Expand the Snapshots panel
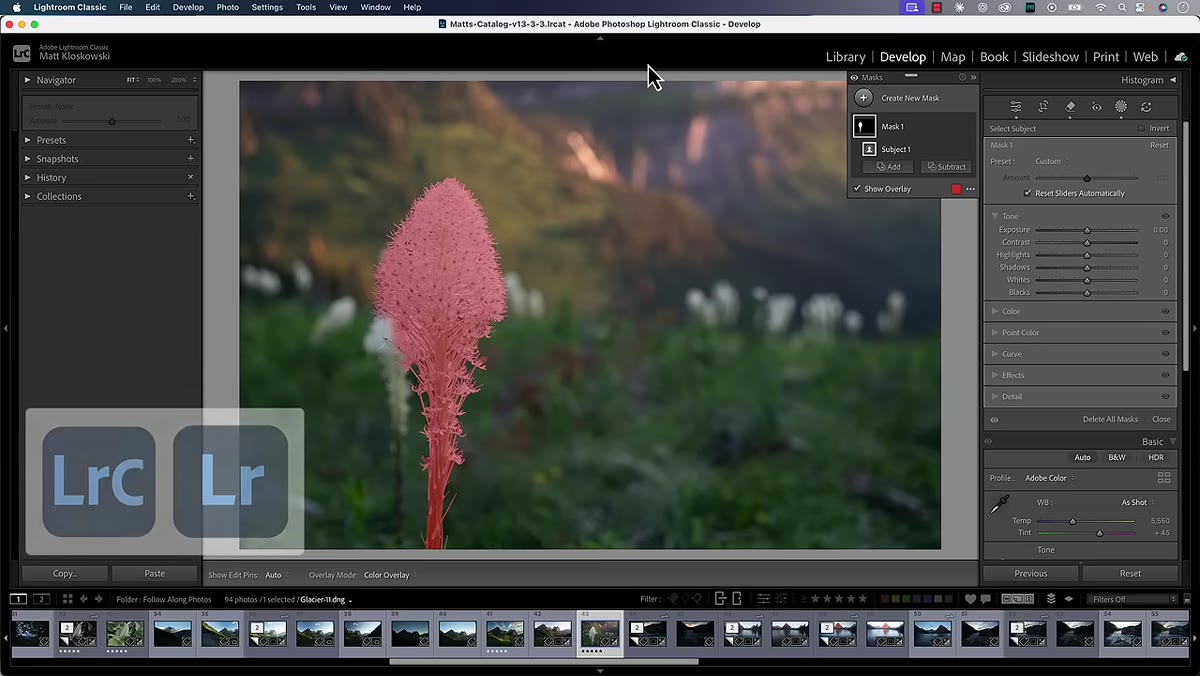1200x676 pixels. click(x=28, y=159)
